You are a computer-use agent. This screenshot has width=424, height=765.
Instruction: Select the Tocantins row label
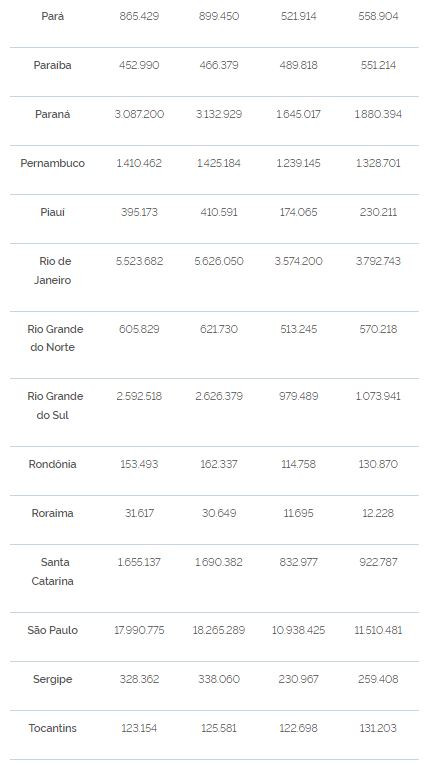[52, 728]
